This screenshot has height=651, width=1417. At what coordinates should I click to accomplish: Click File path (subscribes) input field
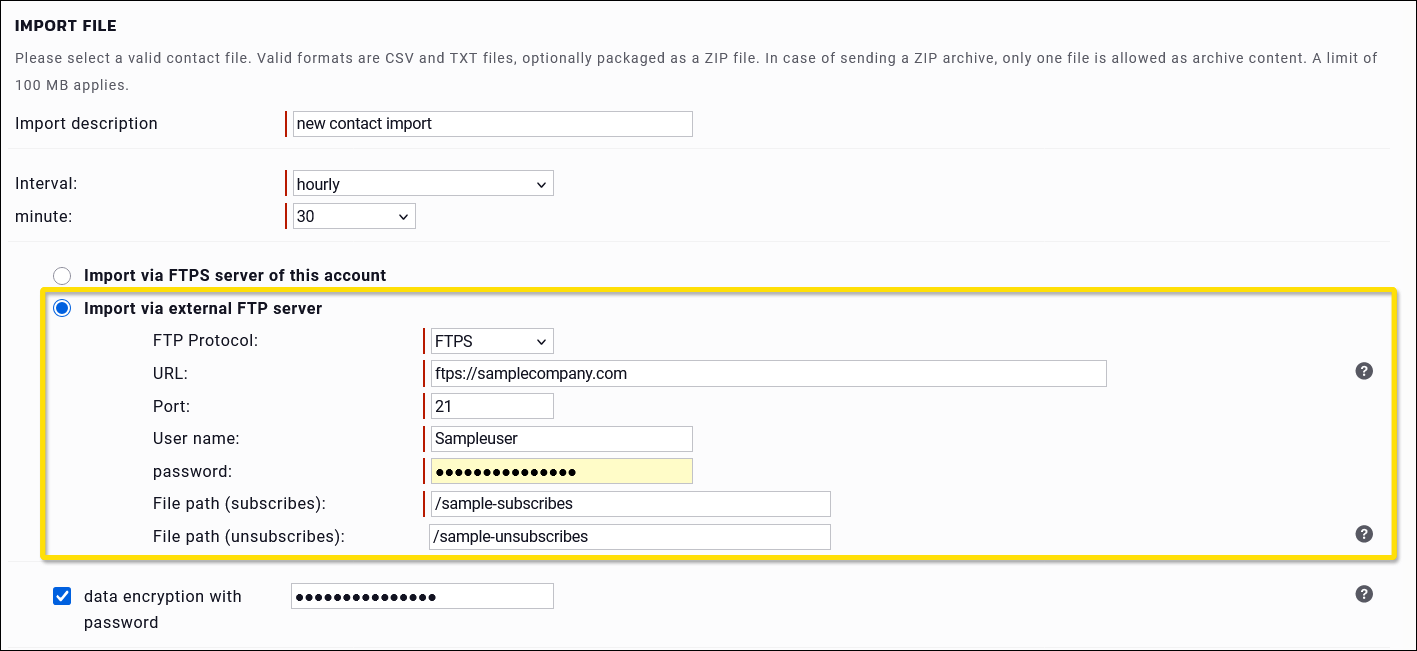click(630, 504)
